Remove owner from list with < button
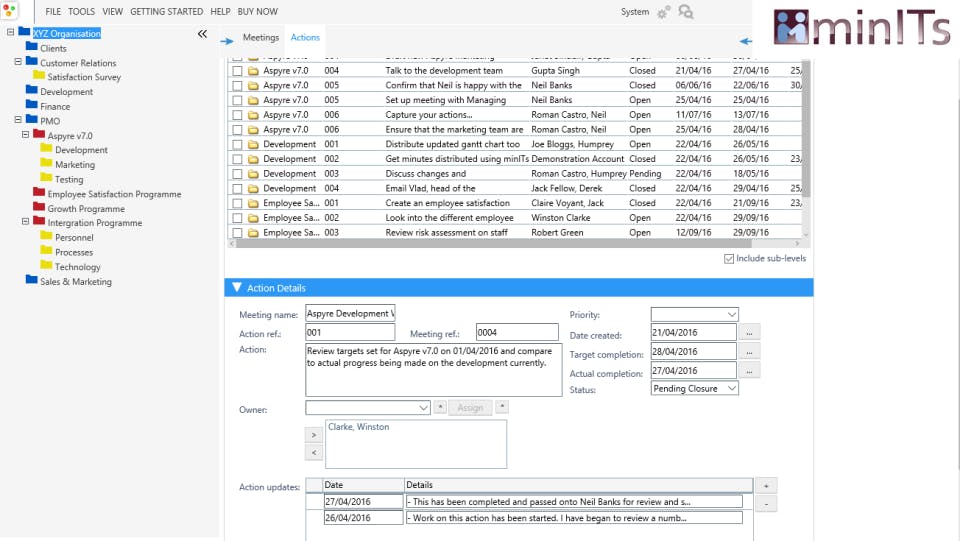 [x=313, y=452]
